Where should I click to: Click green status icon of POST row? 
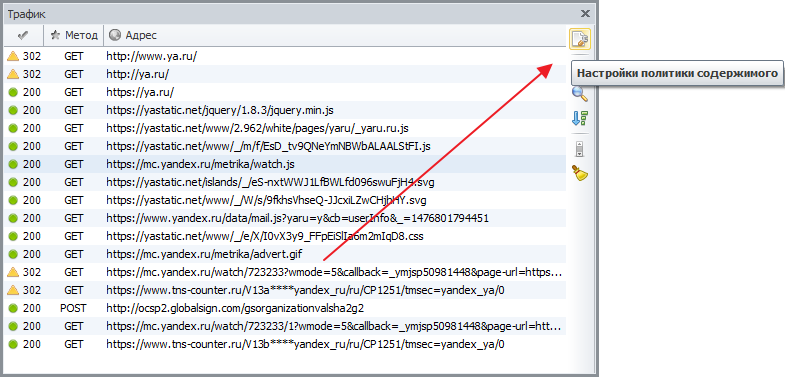(x=13, y=308)
